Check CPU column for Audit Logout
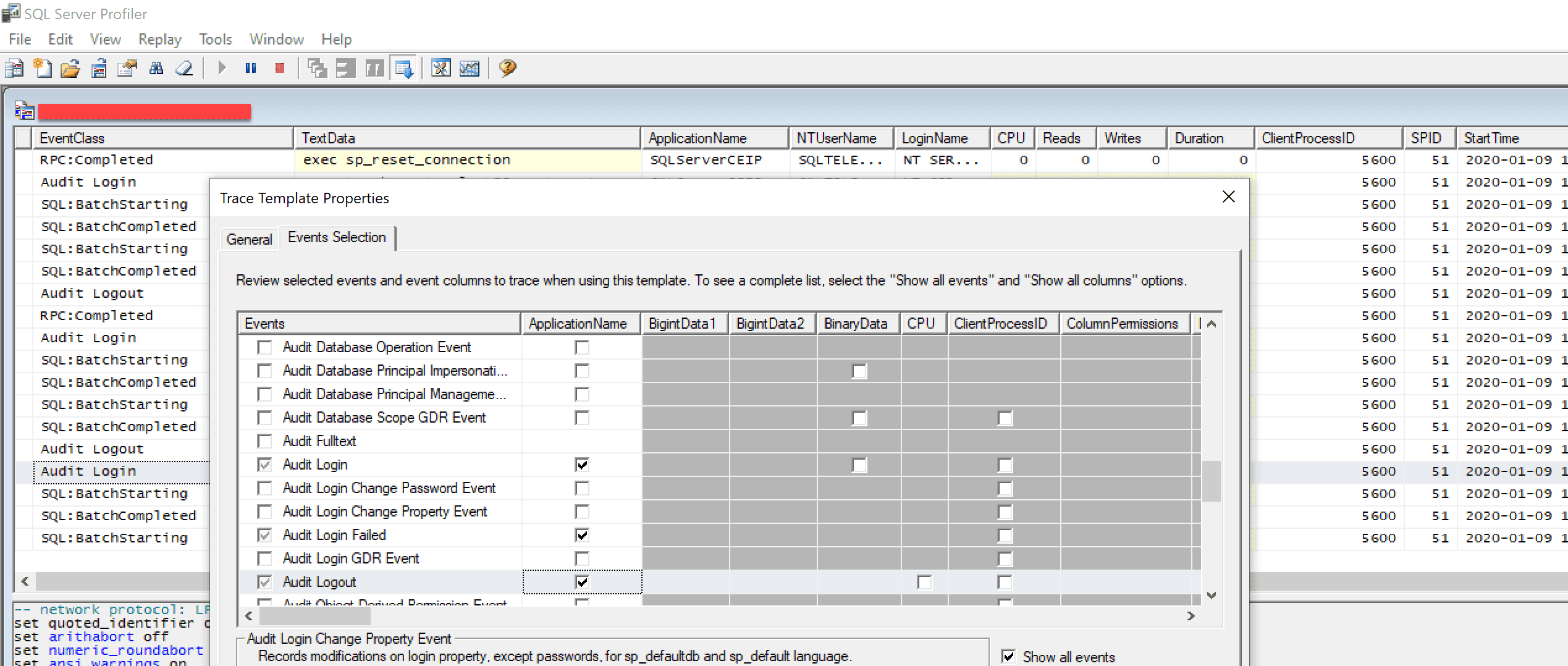This screenshot has height=666, width=1568. (x=924, y=582)
